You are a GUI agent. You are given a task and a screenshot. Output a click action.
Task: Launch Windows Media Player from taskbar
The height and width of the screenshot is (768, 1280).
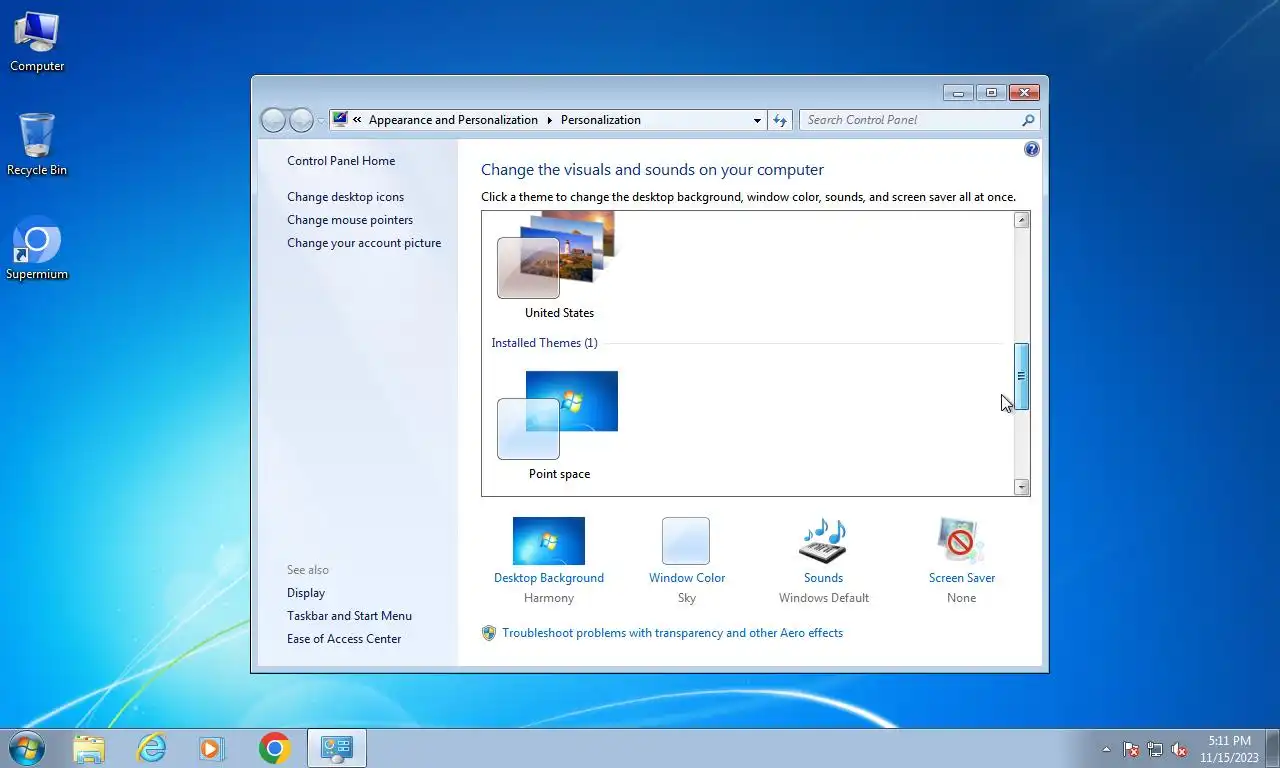click(212, 748)
